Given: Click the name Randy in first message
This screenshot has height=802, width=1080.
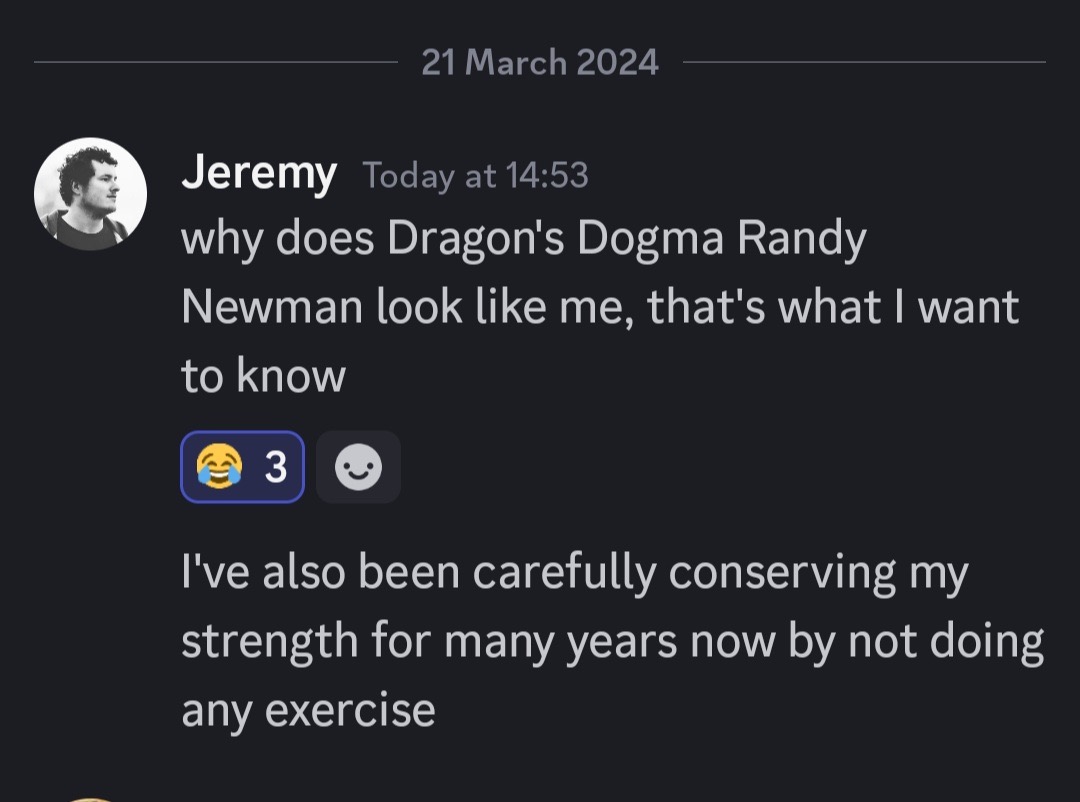Looking at the screenshot, I should [x=802, y=238].
